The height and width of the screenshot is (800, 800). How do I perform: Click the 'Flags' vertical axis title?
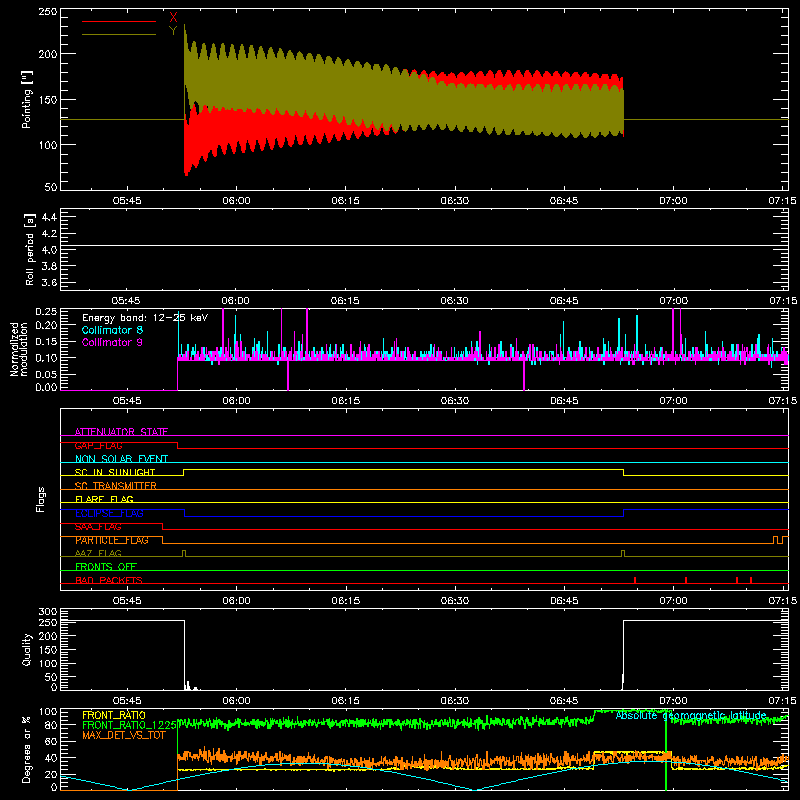click(41, 499)
